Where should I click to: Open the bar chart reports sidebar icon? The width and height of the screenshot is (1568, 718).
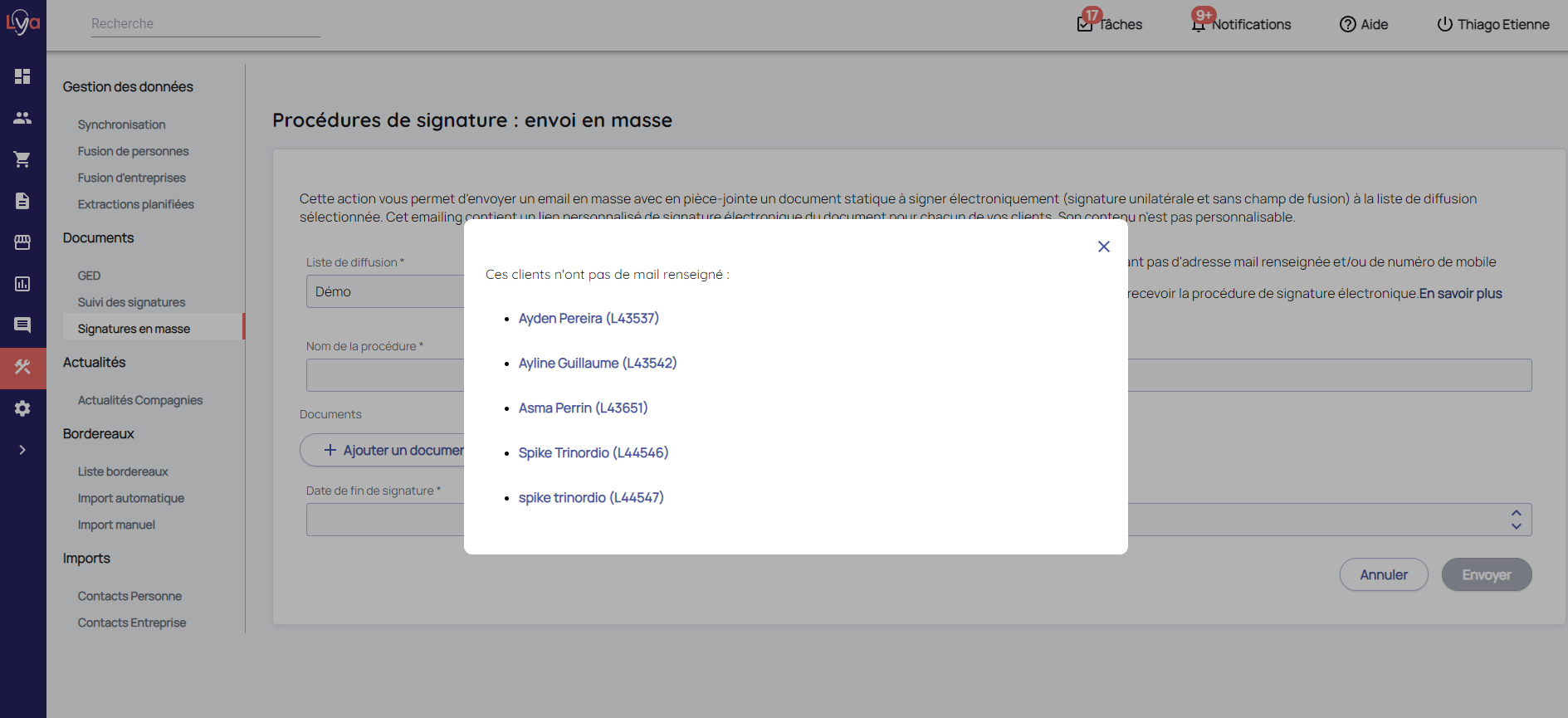click(22, 284)
